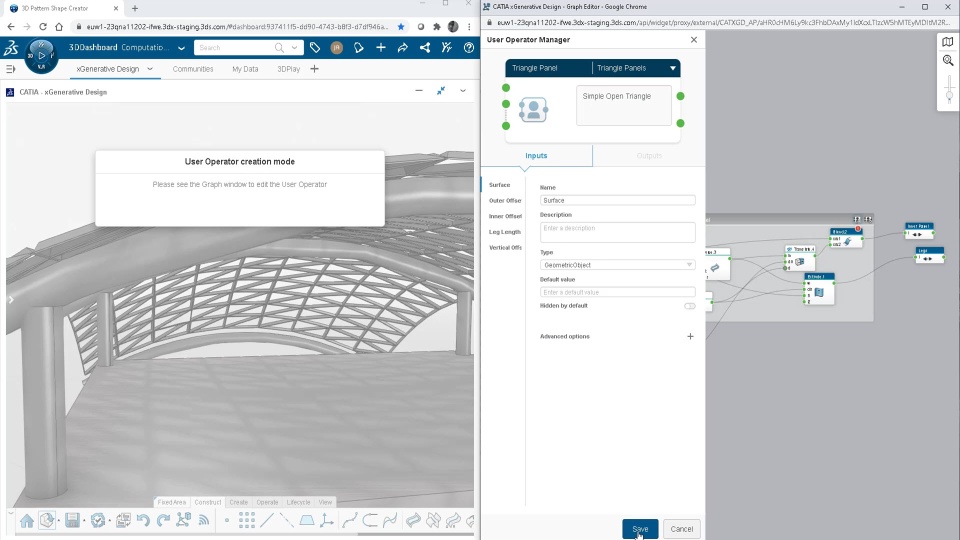Open notifications bell in 3DDashboard top bar
This screenshot has width=960, height=540.
358,48
